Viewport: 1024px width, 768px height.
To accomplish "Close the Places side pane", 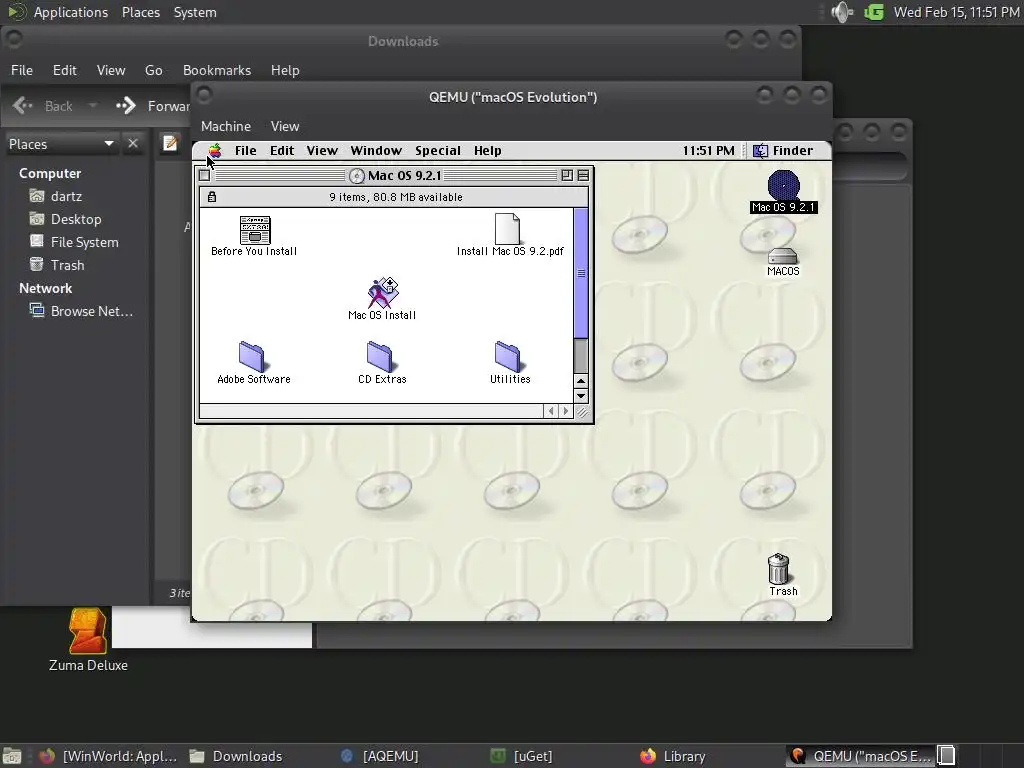I will coord(133,143).
